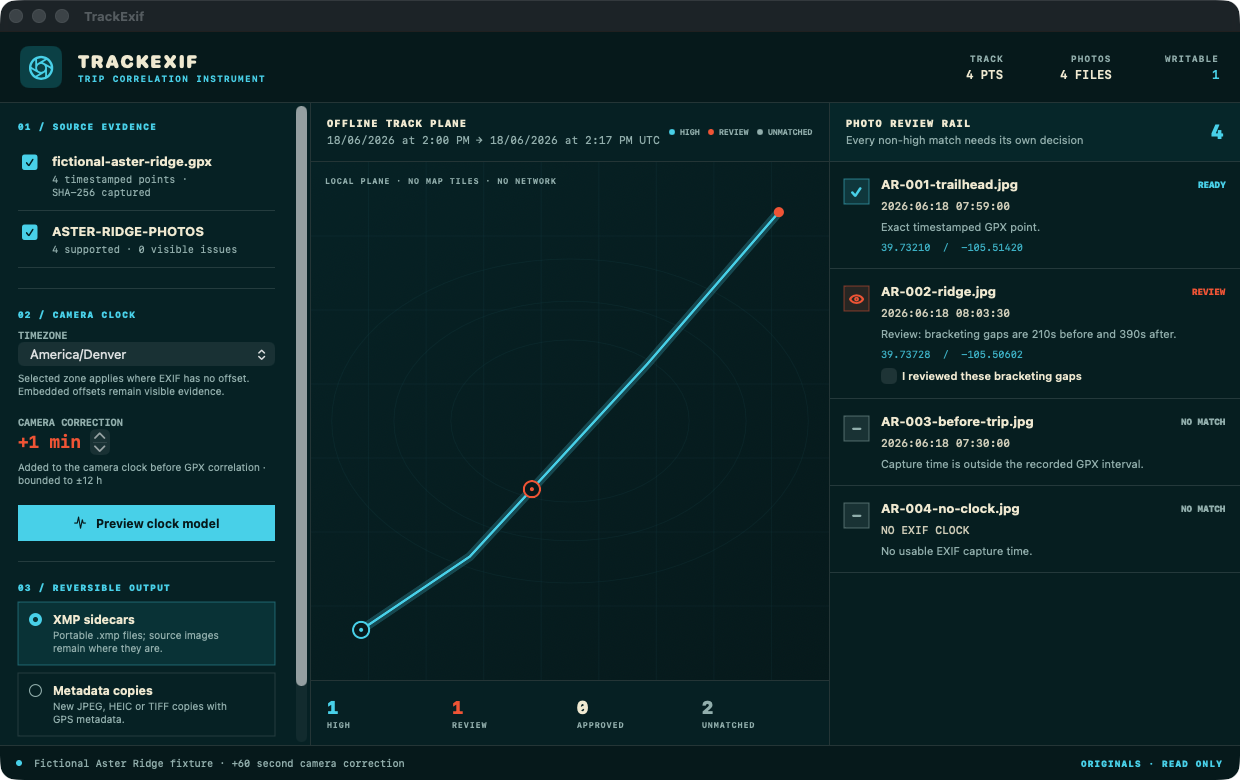Select the XMP sidecars output option
Image resolution: width=1240 pixels, height=780 pixels.
[146, 634]
